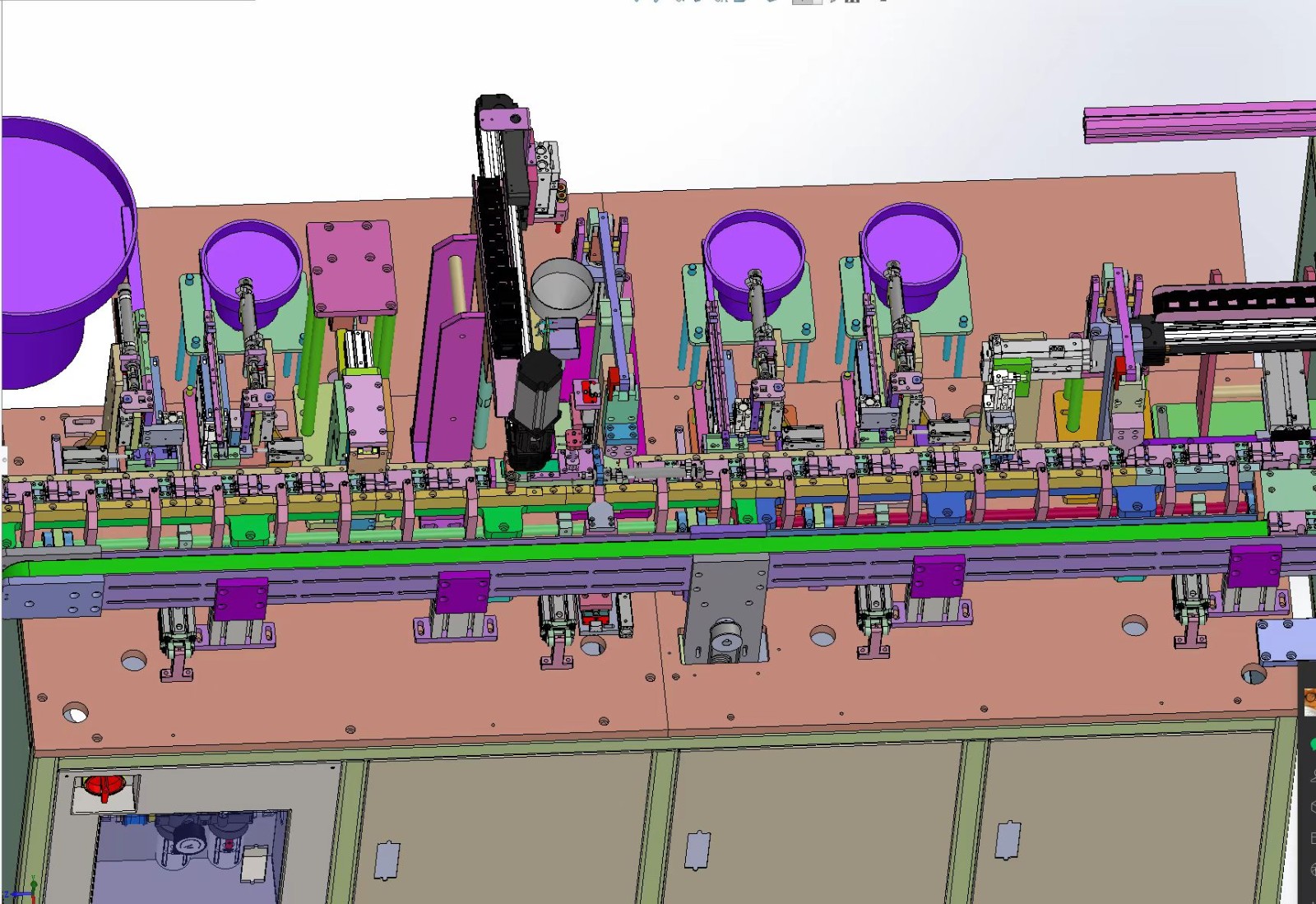Screen dimensions: 1316x904
Task: Click the user avatar in the right sidebar
Action: 1309,700
